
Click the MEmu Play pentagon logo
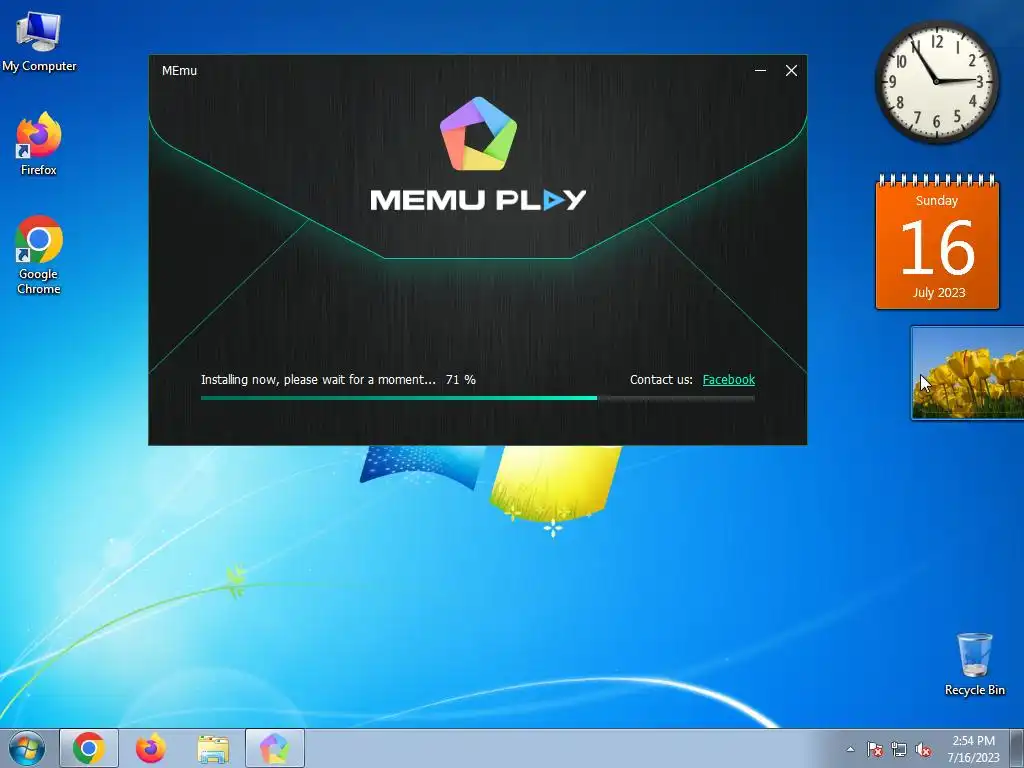tap(479, 134)
